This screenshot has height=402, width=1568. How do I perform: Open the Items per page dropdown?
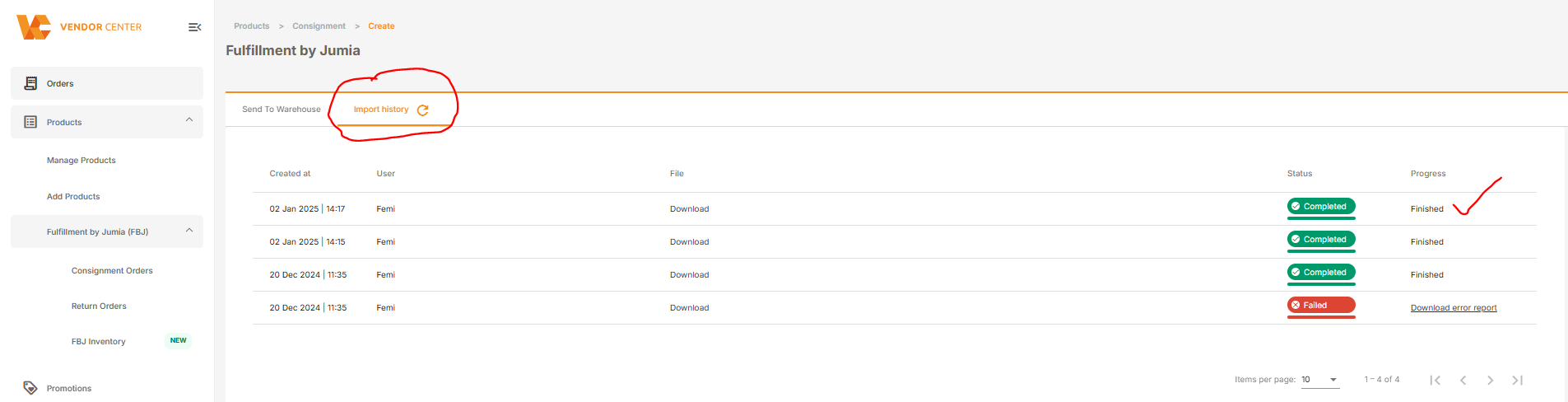[x=1320, y=380]
